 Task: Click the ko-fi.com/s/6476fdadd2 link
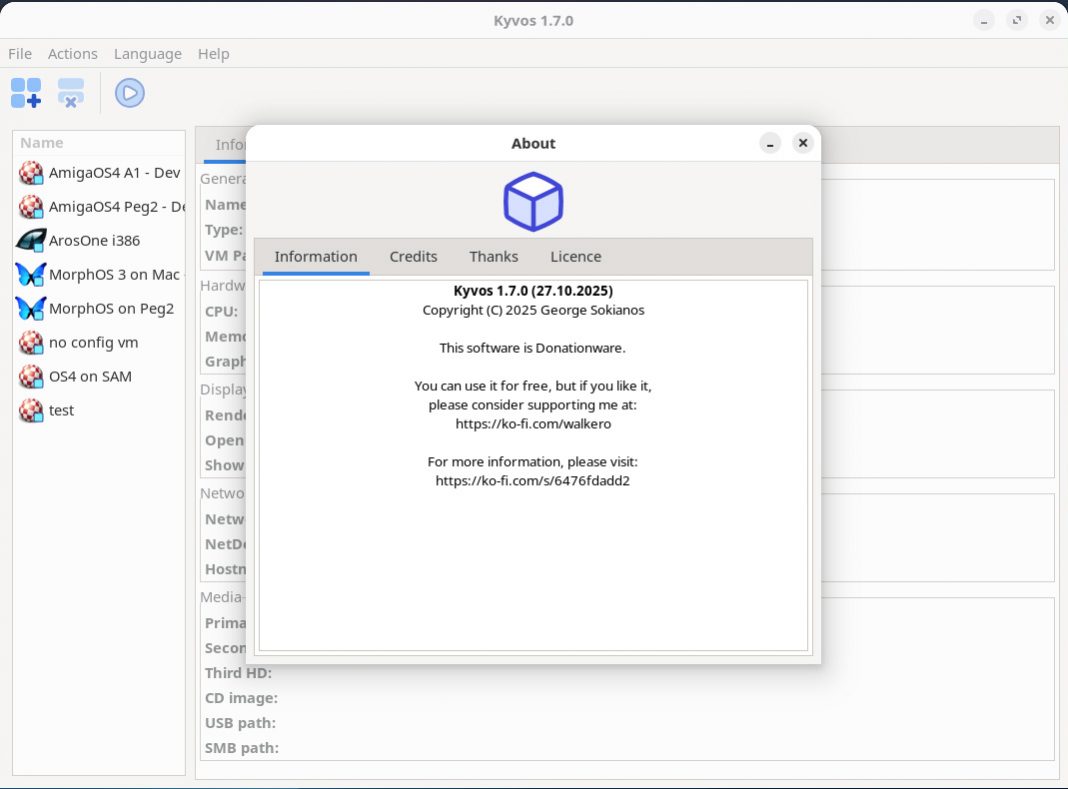532,480
